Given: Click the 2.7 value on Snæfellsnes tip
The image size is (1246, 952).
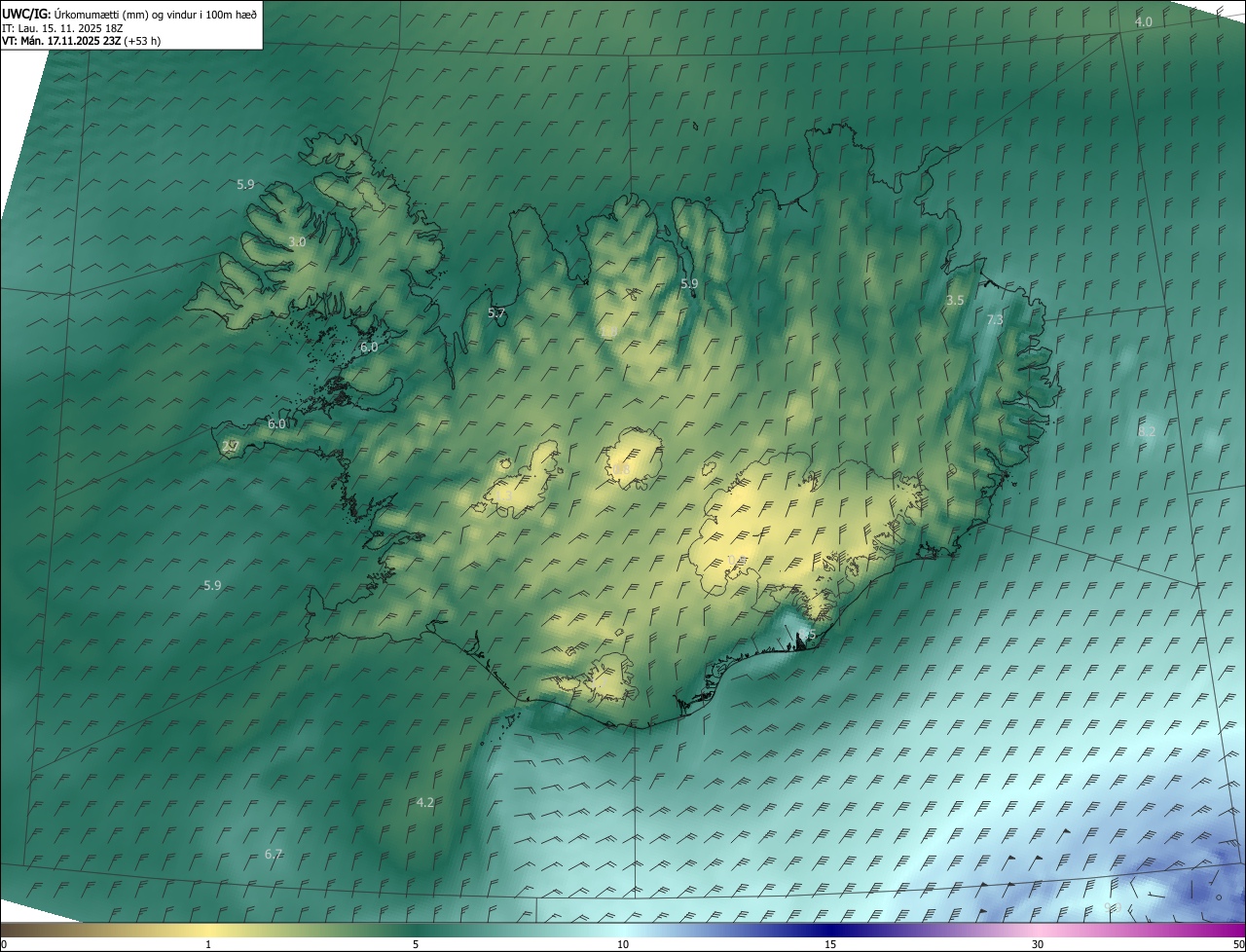Looking at the screenshot, I should pos(231,446).
